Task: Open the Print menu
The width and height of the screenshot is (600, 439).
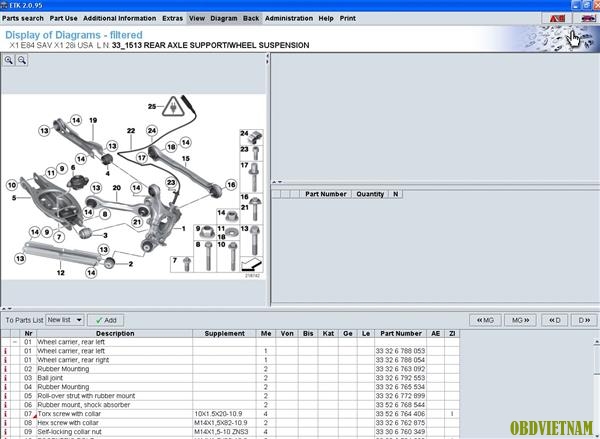Action: 348,18
